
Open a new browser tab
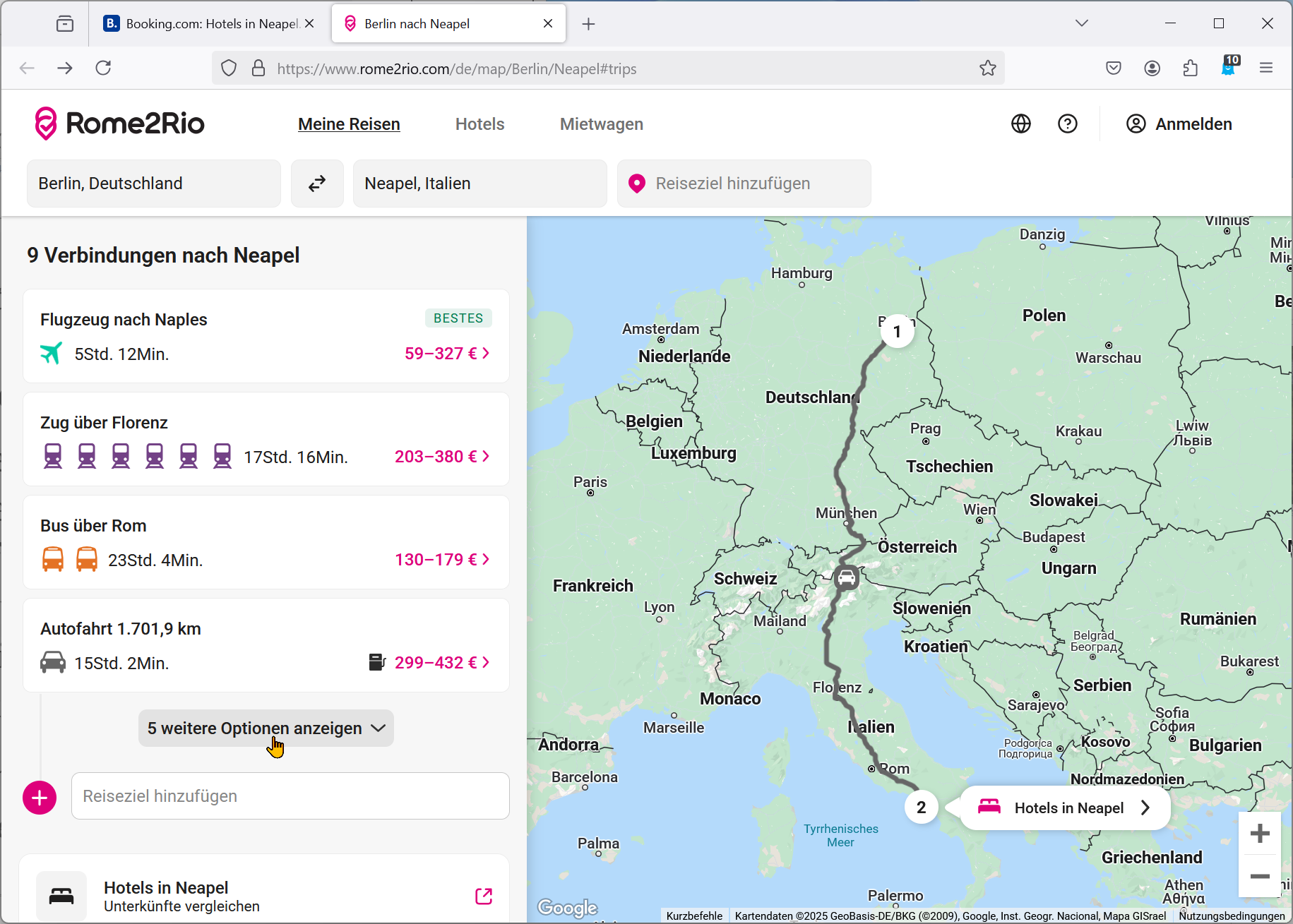click(x=588, y=24)
